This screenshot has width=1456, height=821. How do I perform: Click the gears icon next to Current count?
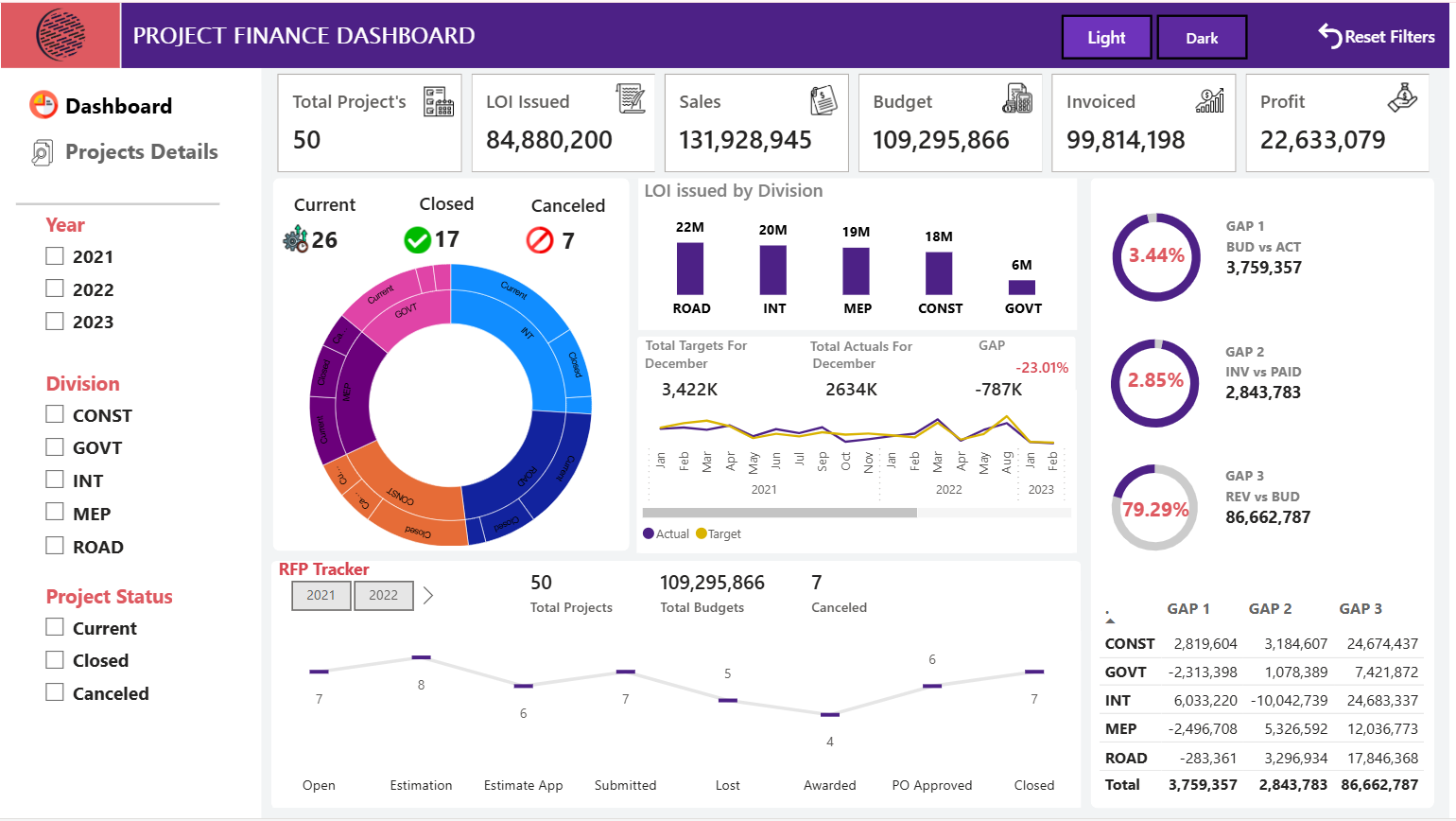(294, 239)
